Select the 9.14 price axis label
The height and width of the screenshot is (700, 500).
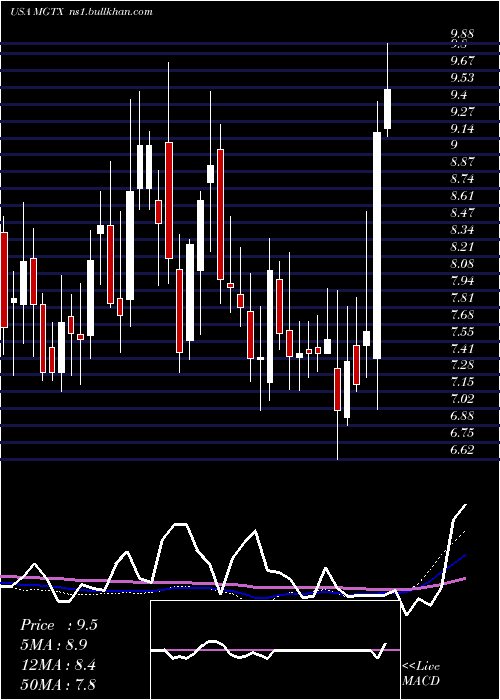point(462,129)
